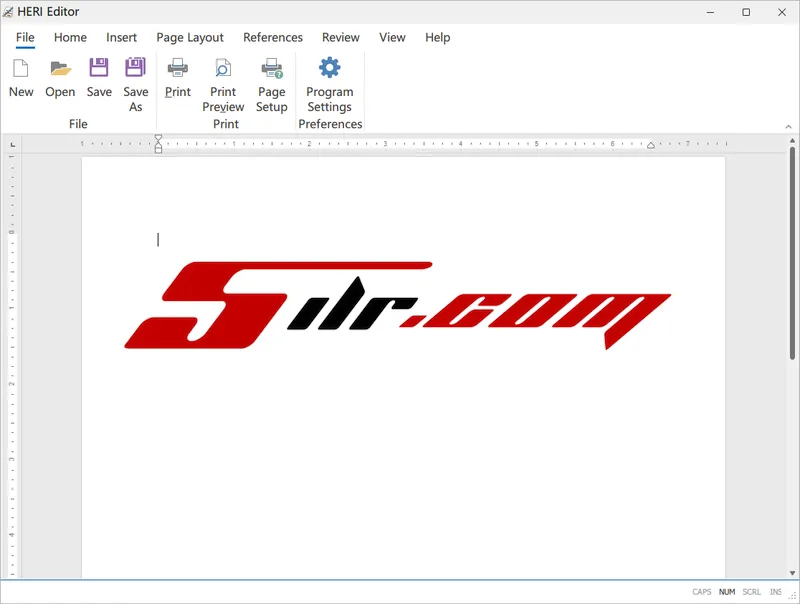Switch to the File ribbon tab
This screenshot has height=604, width=800.
click(25, 37)
